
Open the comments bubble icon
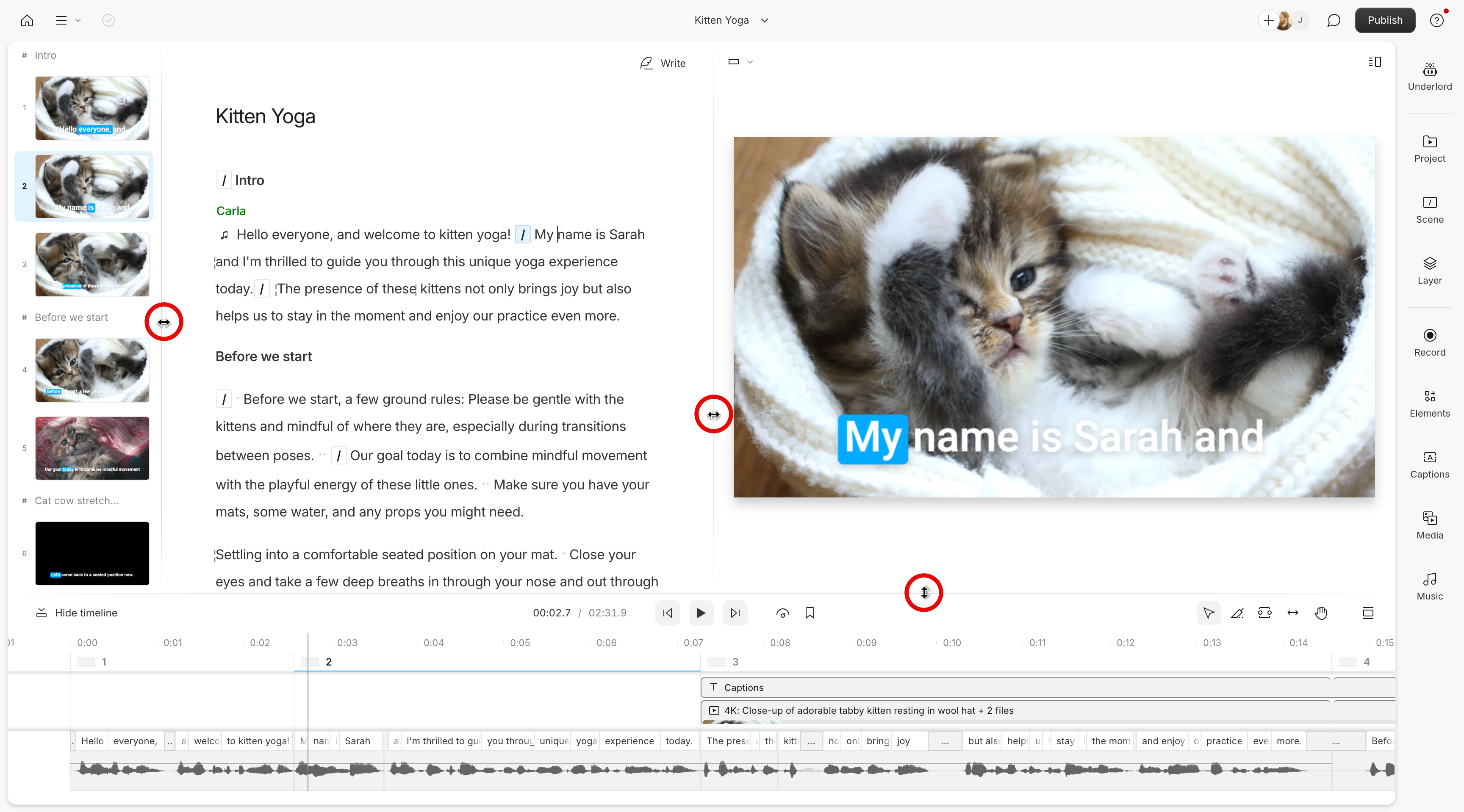coord(1333,20)
